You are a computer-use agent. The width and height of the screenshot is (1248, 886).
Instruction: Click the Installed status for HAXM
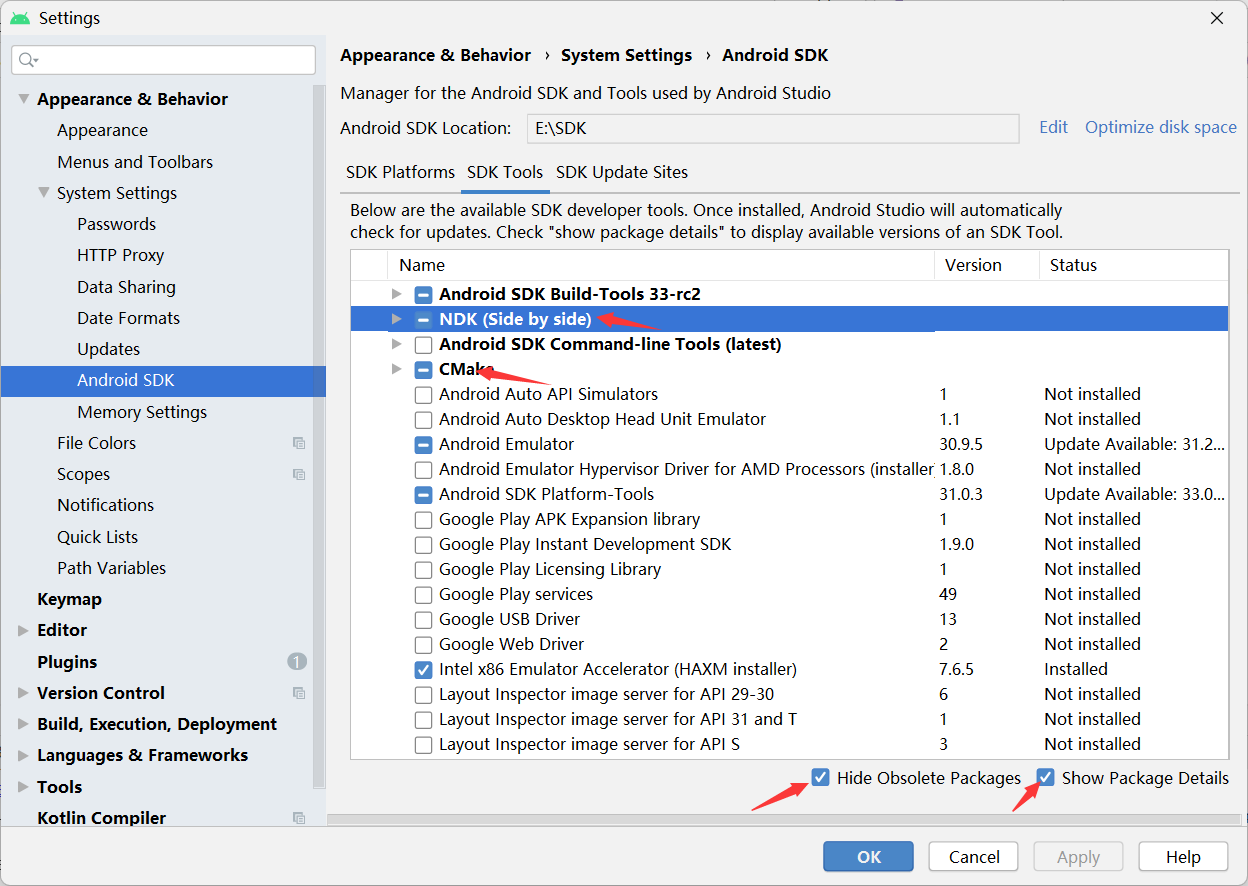[x=1076, y=669]
